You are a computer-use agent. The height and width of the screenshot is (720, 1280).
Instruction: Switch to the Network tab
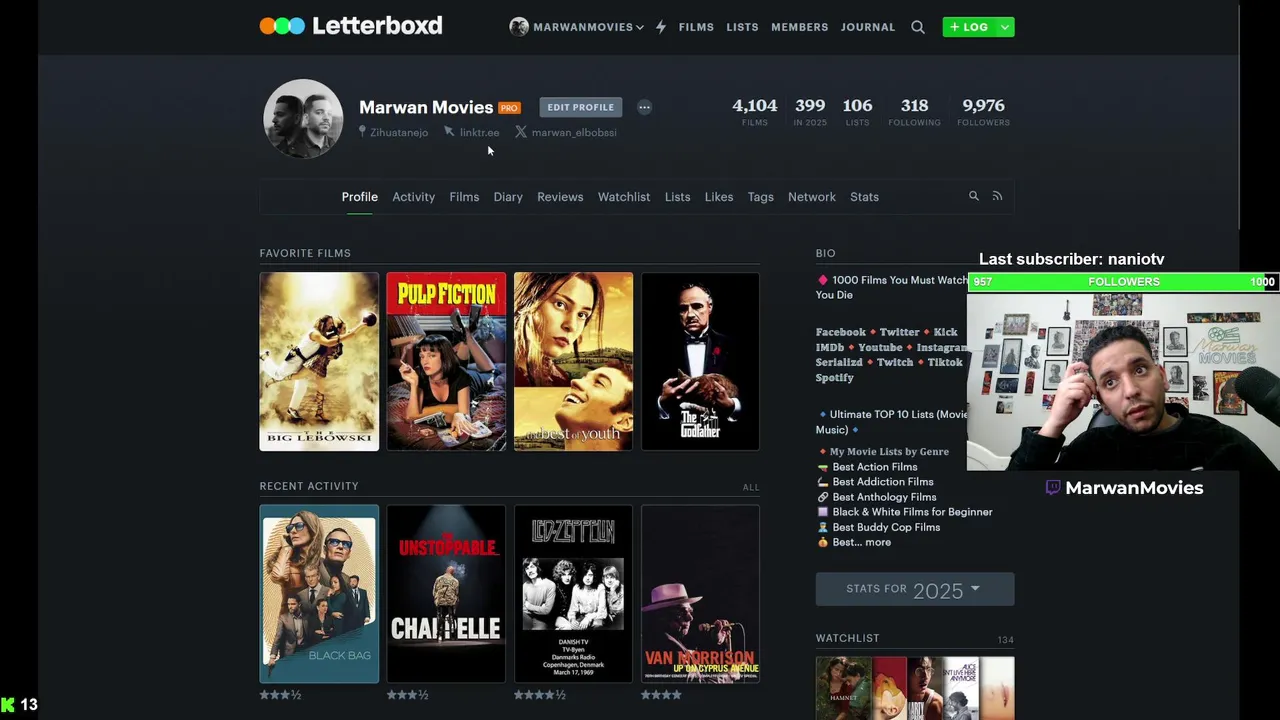811,197
